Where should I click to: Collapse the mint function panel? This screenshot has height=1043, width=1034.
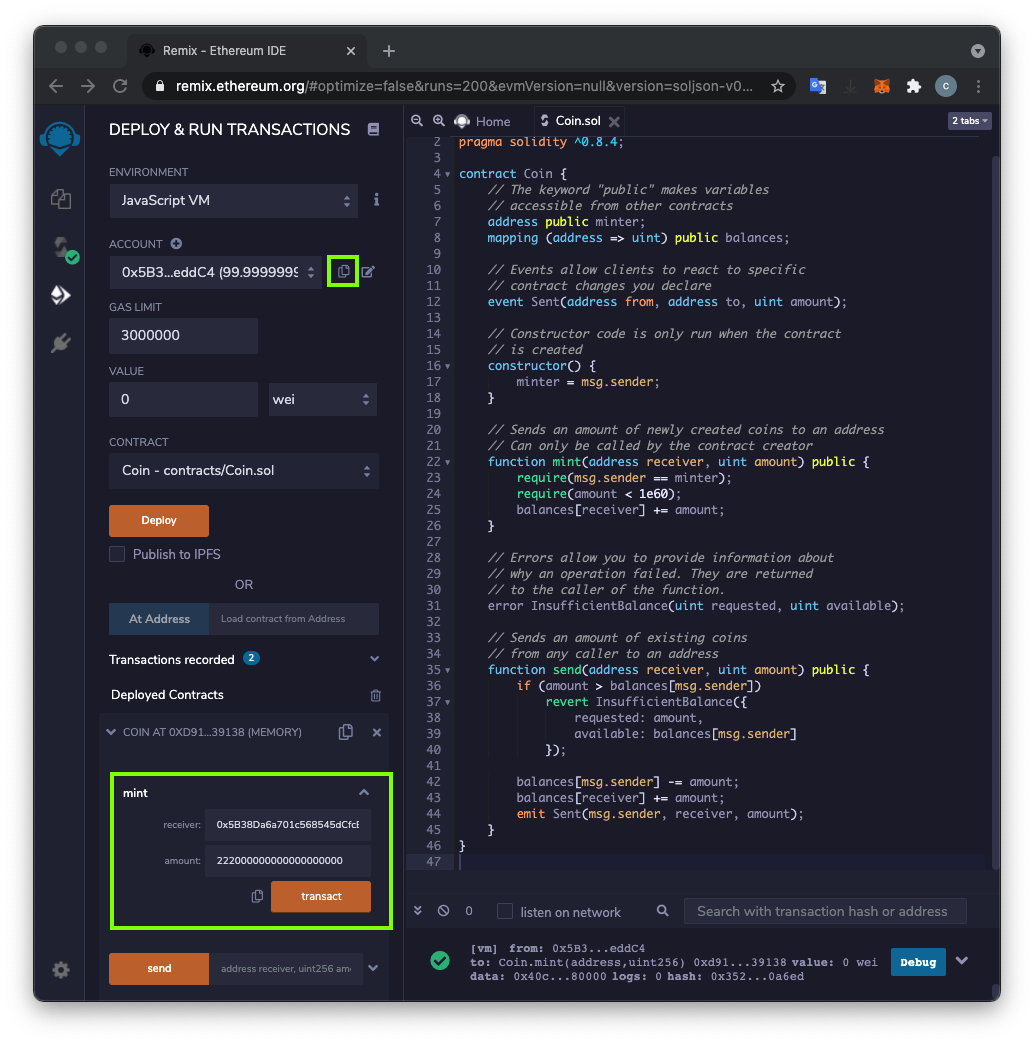tap(364, 792)
